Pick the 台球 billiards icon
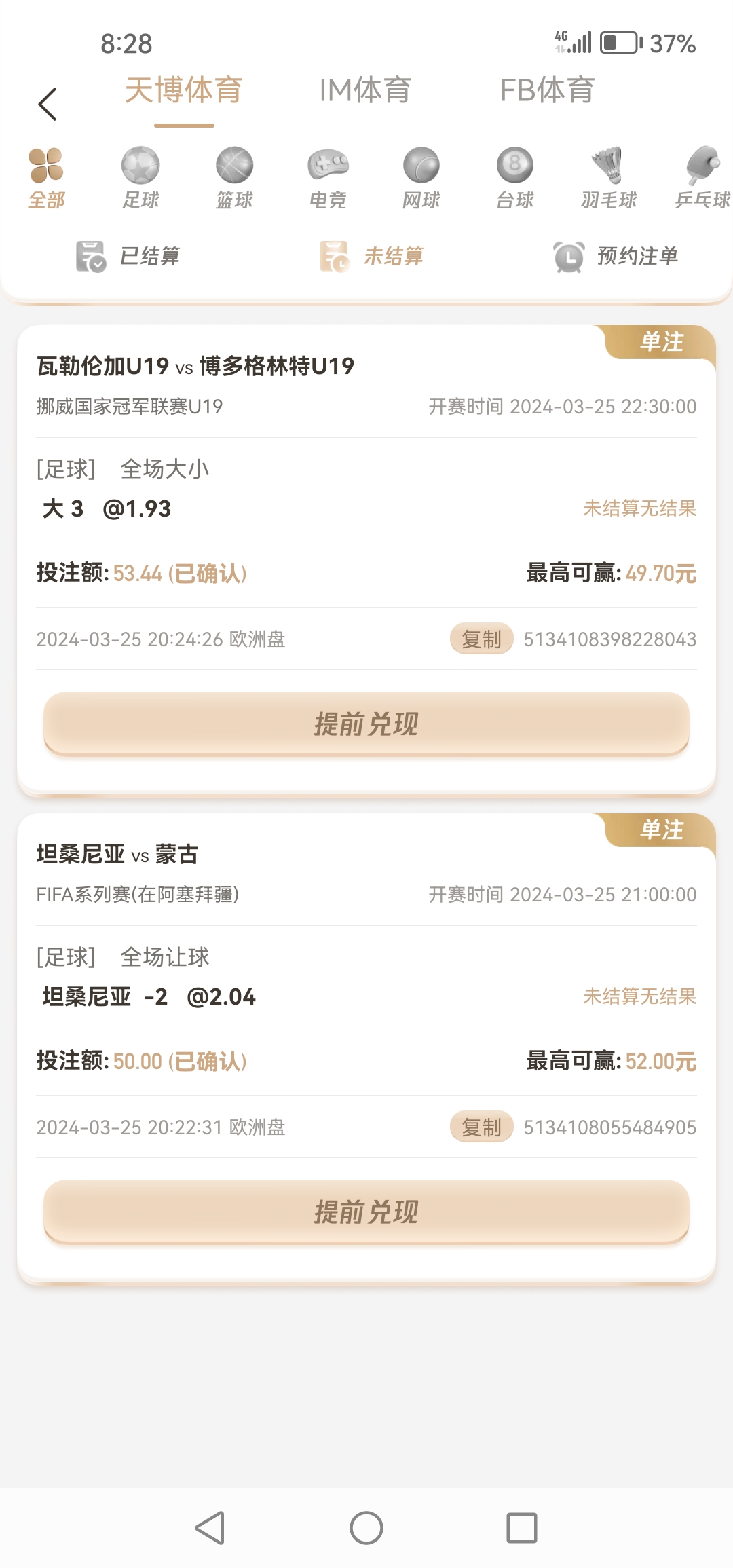The width and height of the screenshot is (733, 1568). click(515, 166)
